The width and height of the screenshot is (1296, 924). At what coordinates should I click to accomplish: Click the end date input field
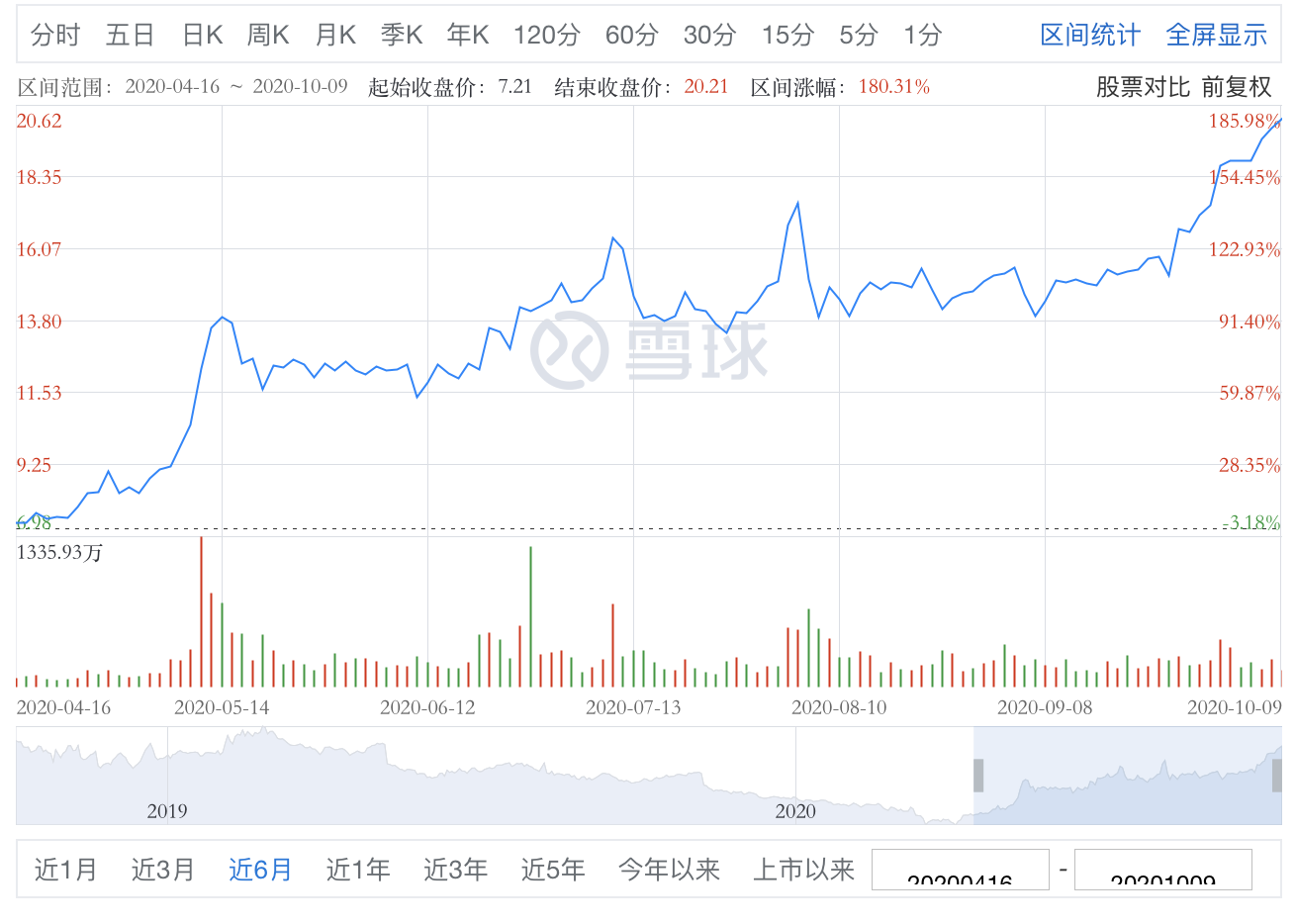(1163, 870)
